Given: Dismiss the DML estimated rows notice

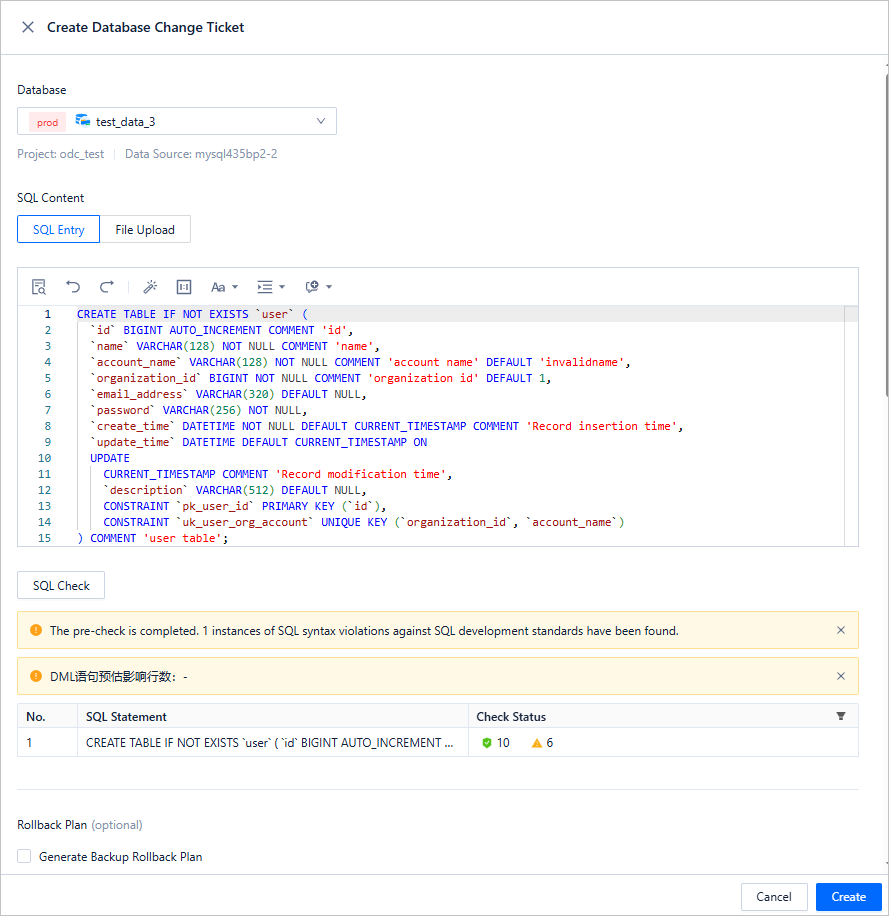Looking at the screenshot, I should (841, 676).
